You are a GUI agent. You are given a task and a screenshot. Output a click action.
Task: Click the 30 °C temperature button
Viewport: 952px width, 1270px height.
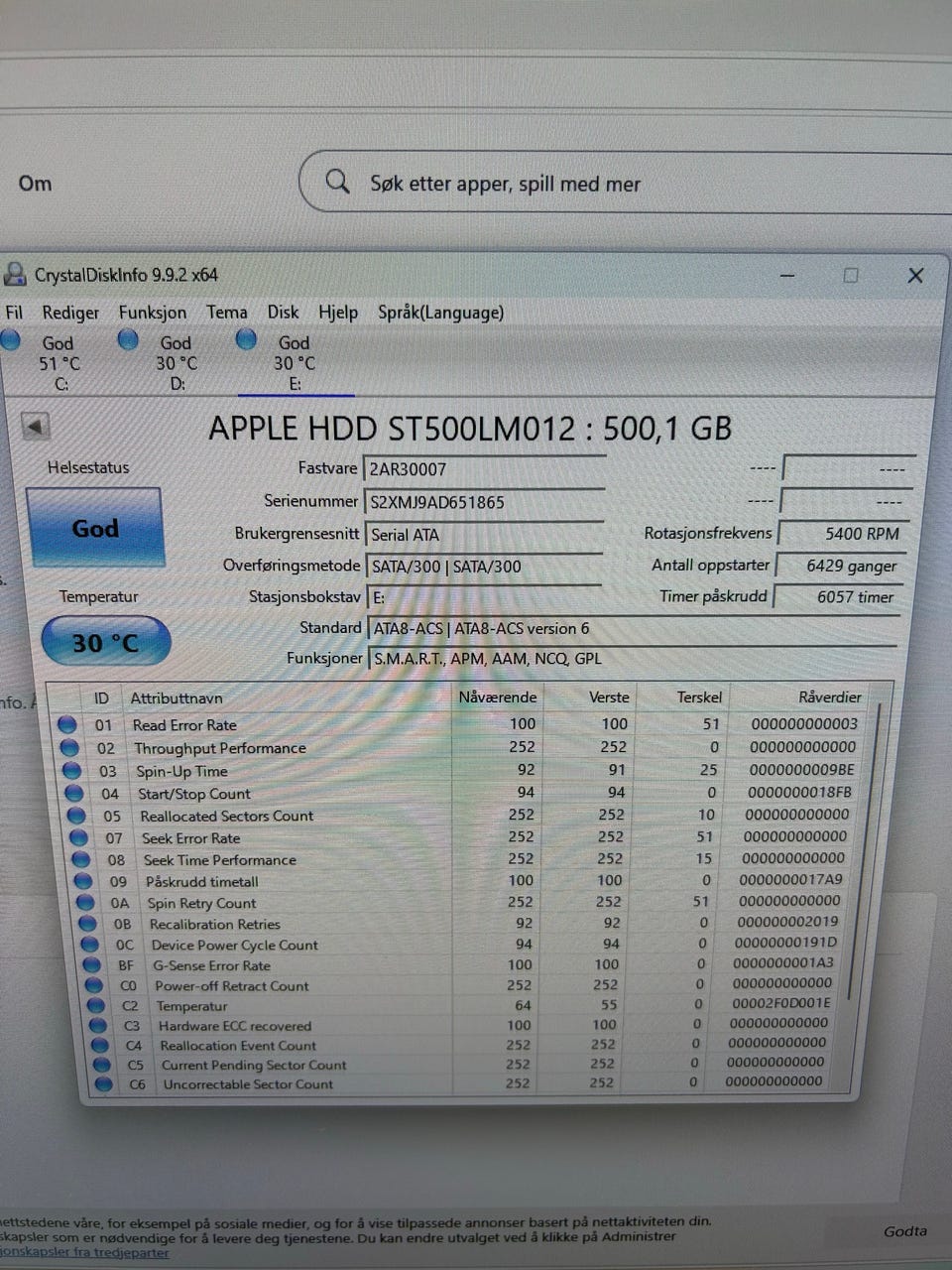(x=105, y=642)
